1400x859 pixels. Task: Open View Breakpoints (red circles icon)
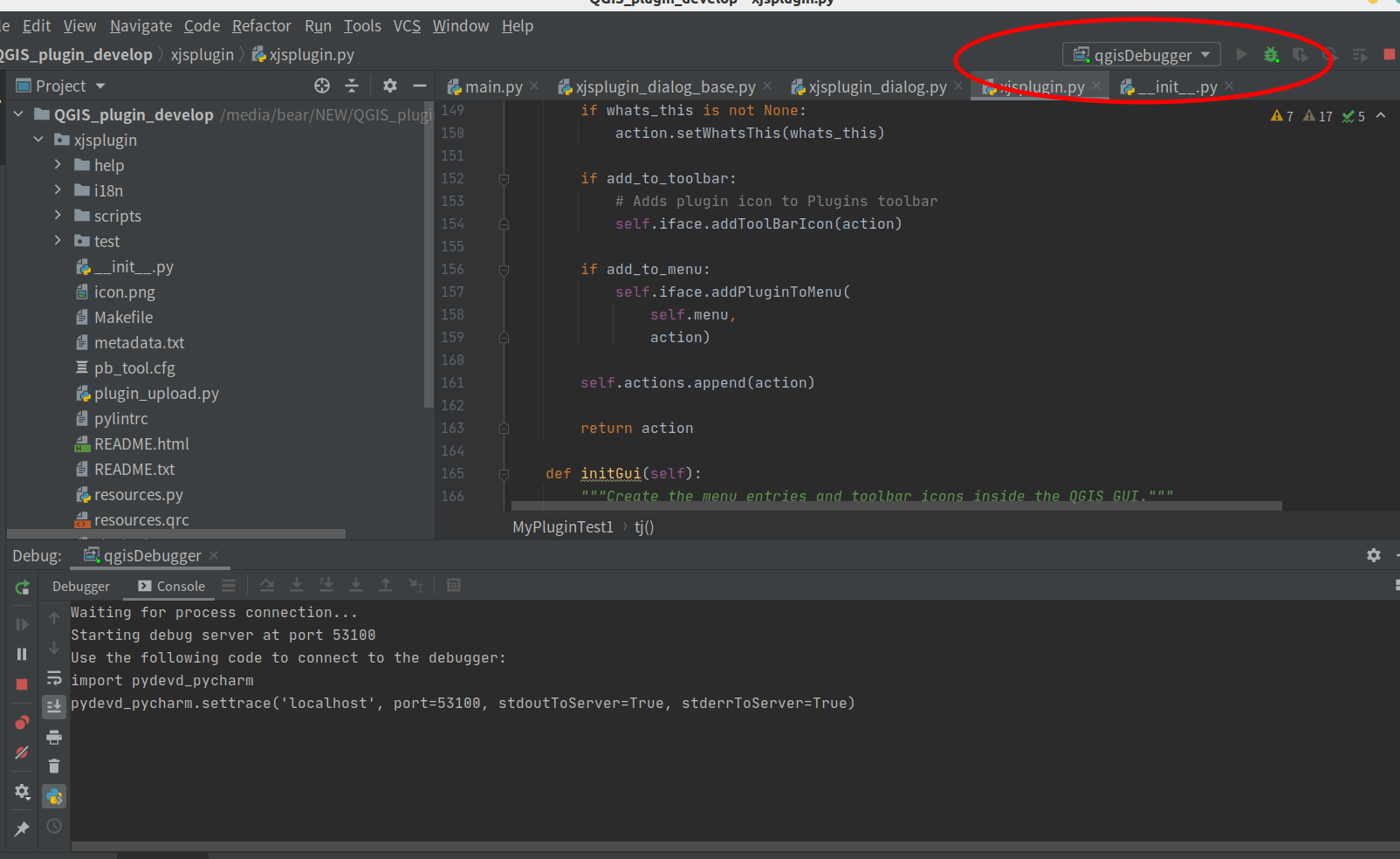click(x=23, y=722)
